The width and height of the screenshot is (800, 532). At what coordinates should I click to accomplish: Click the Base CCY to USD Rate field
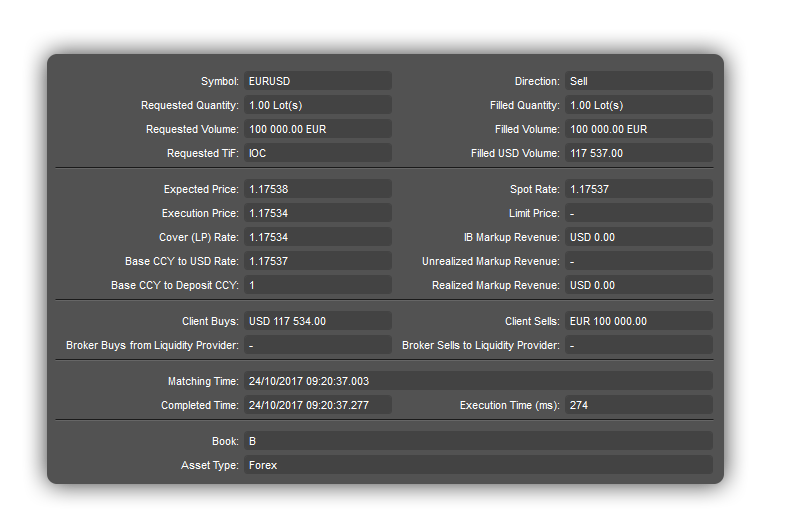coord(318,261)
